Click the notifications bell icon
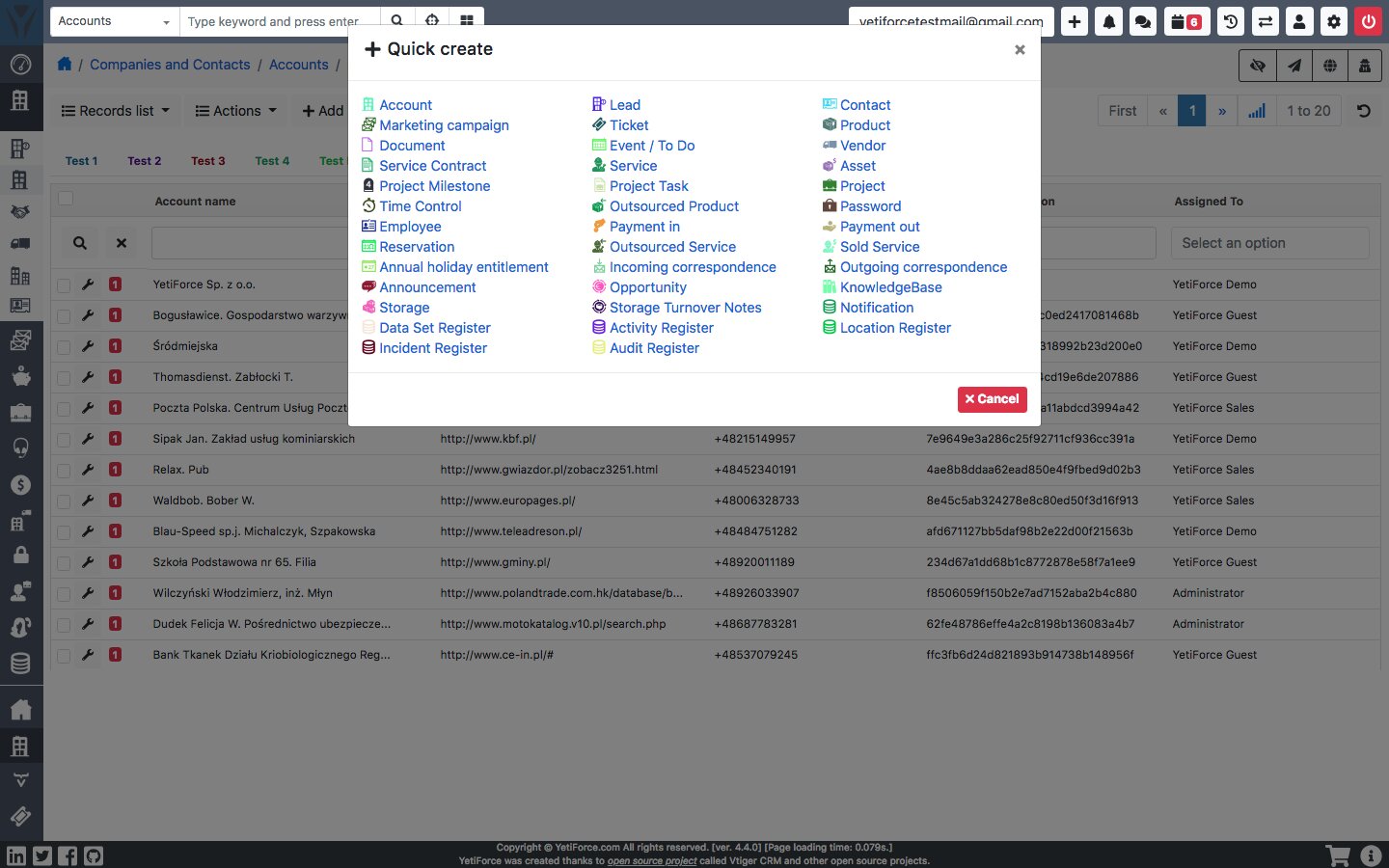The height and width of the screenshot is (868, 1389). (1108, 21)
